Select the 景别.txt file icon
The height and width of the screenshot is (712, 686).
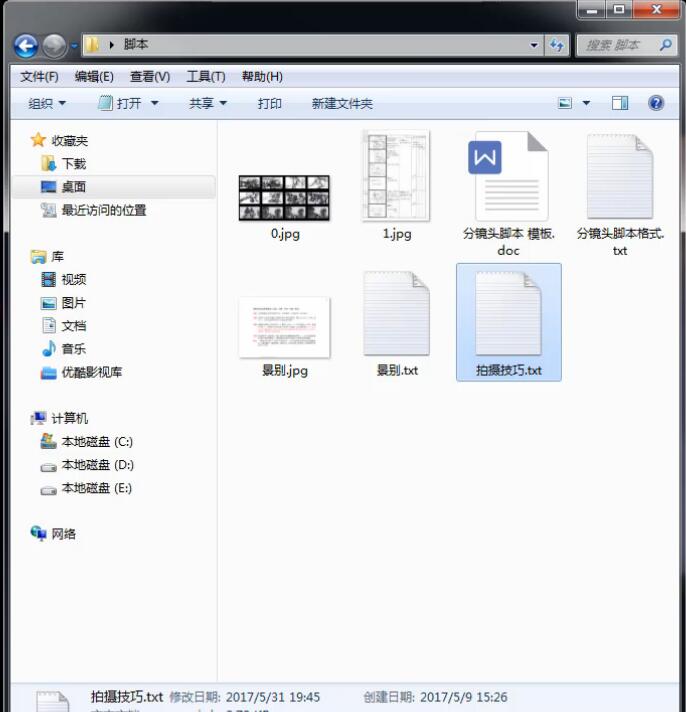396,313
